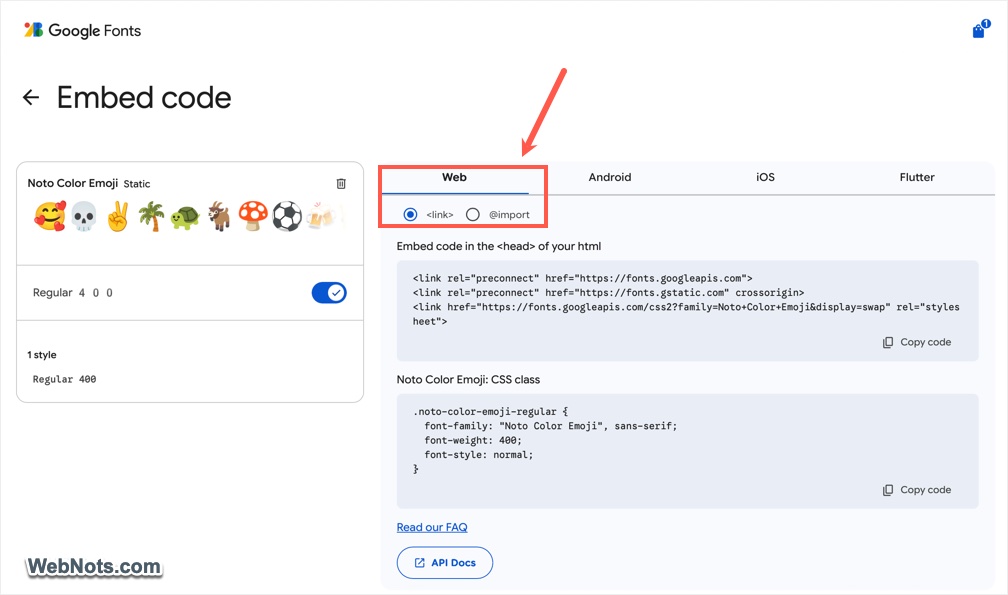Click the turtle emoji preview
The height and width of the screenshot is (595, 1008).
pos(185,218)
